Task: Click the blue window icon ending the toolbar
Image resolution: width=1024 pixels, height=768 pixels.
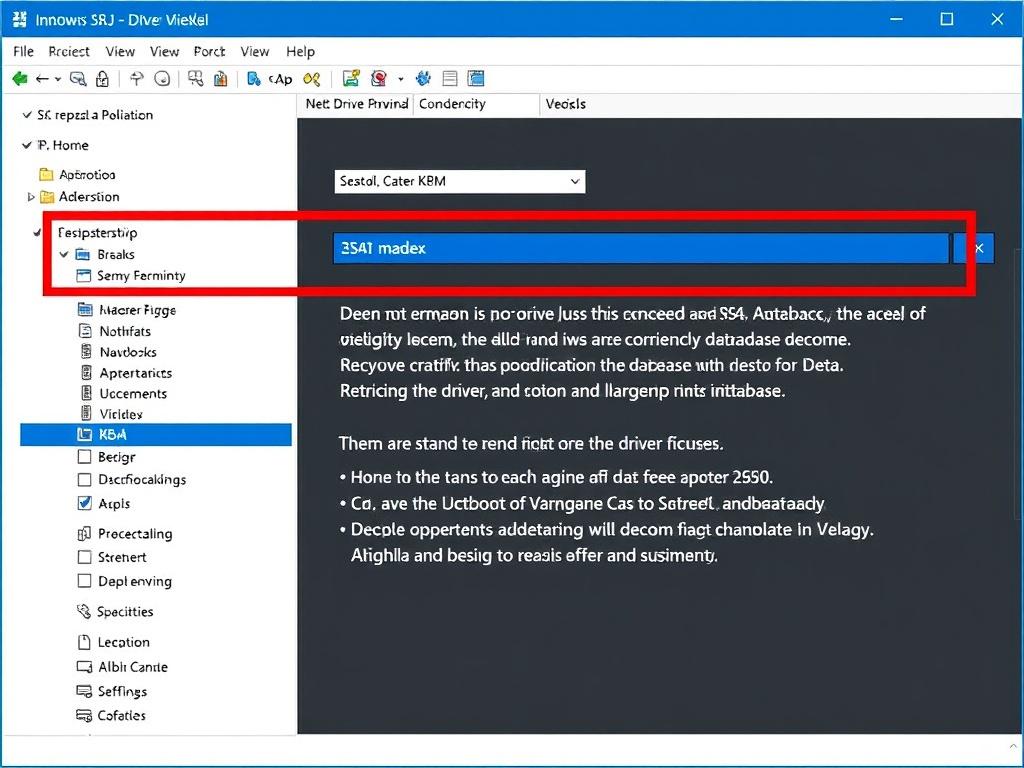Action: [476, 79]
